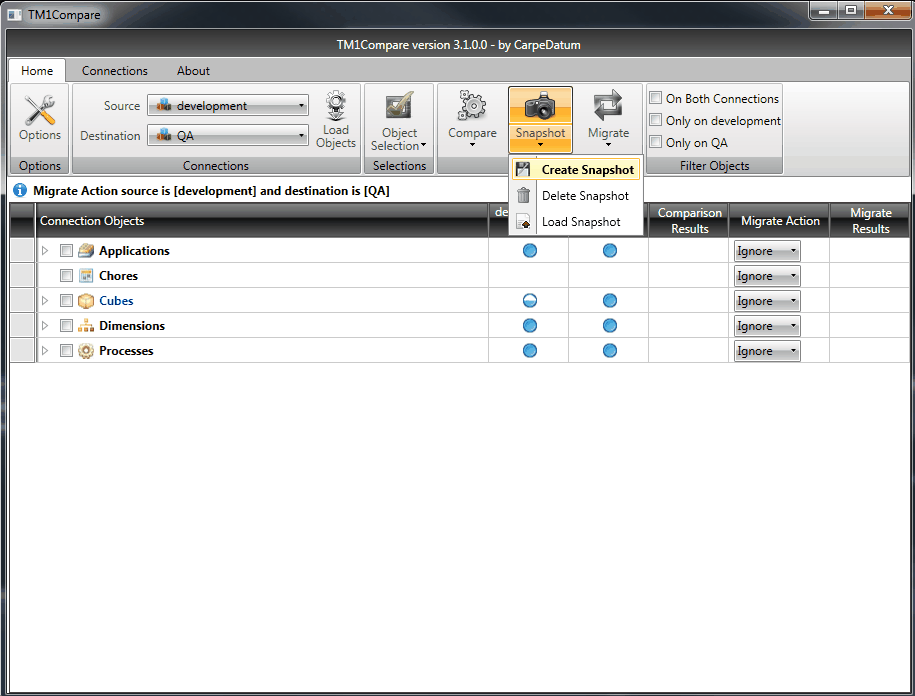Click the half-filled circle in Cubes row
The image size is (915, 696).
tap(530, 301)
